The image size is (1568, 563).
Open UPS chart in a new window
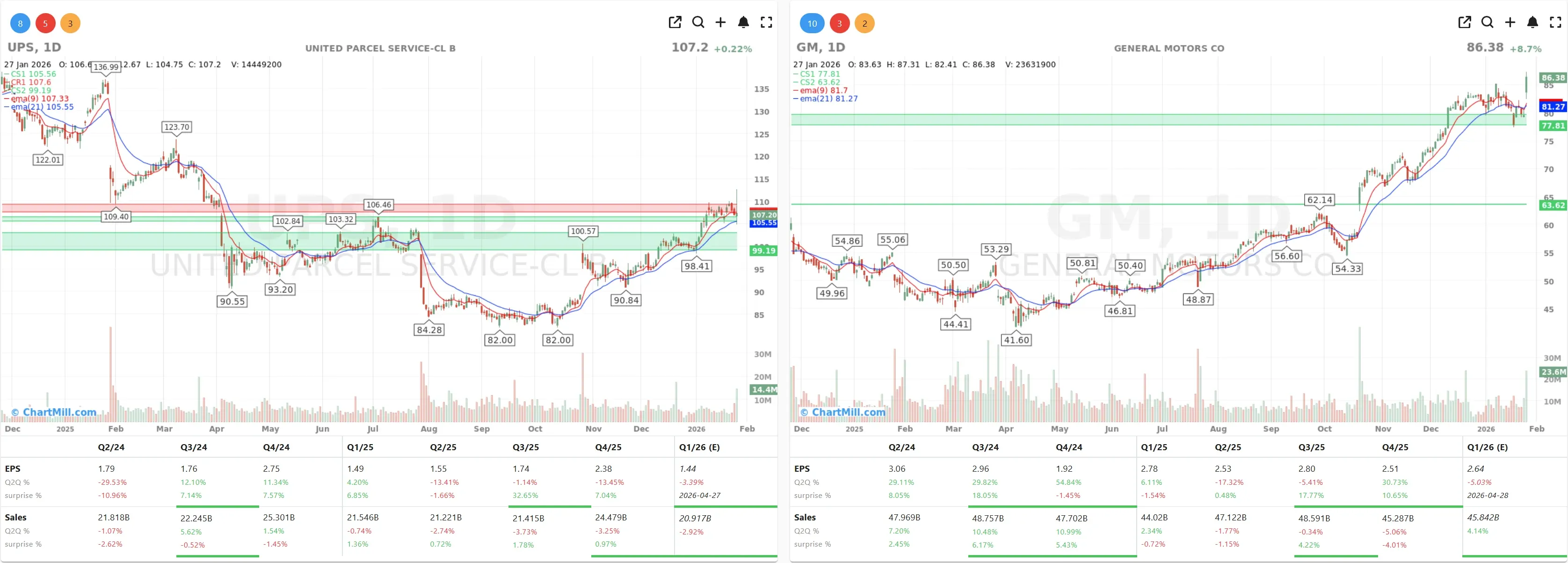click(675, 22)
